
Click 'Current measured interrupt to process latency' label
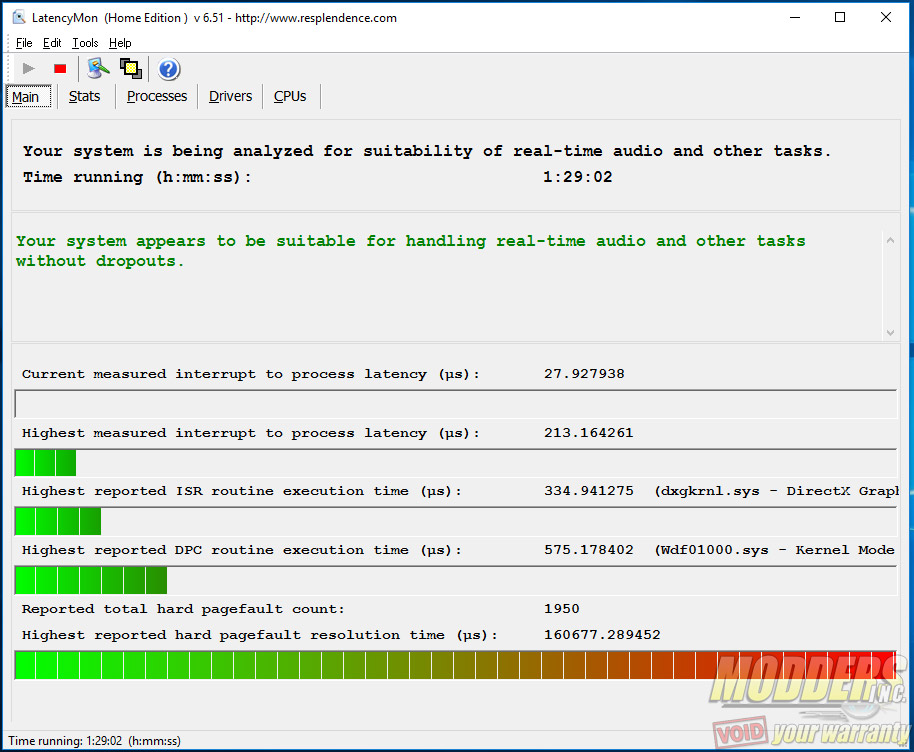251,374
